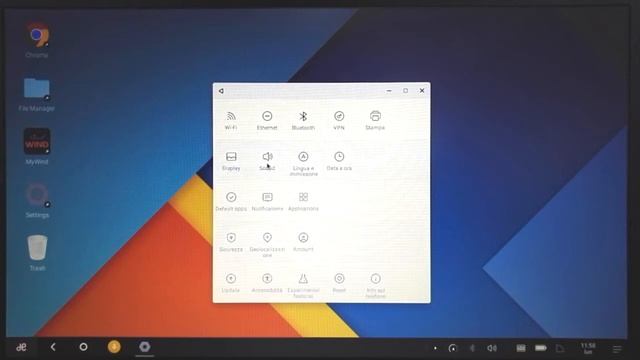The image size is (640, 360).
Task: Maximize the Settings window
Action: [405, 91]
